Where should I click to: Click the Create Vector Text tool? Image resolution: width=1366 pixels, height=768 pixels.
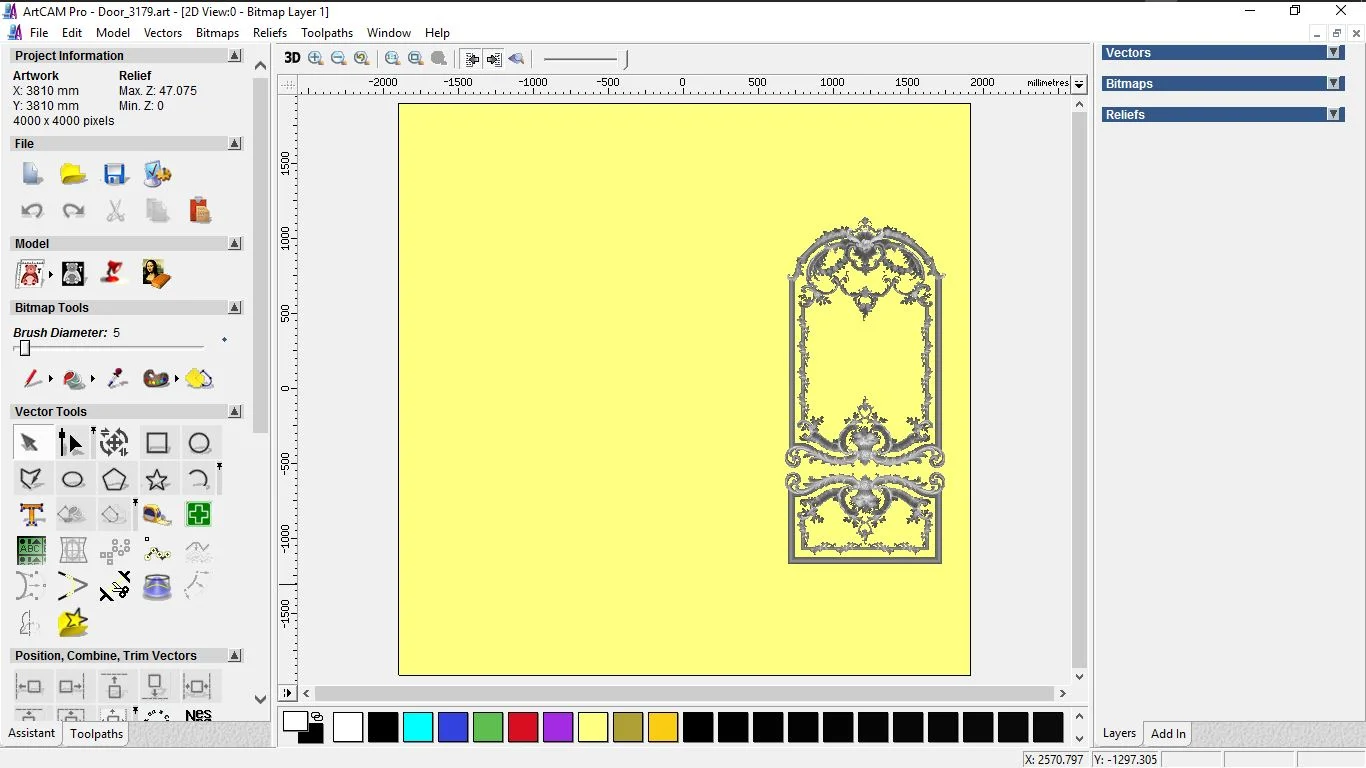(x=32, y=515)
